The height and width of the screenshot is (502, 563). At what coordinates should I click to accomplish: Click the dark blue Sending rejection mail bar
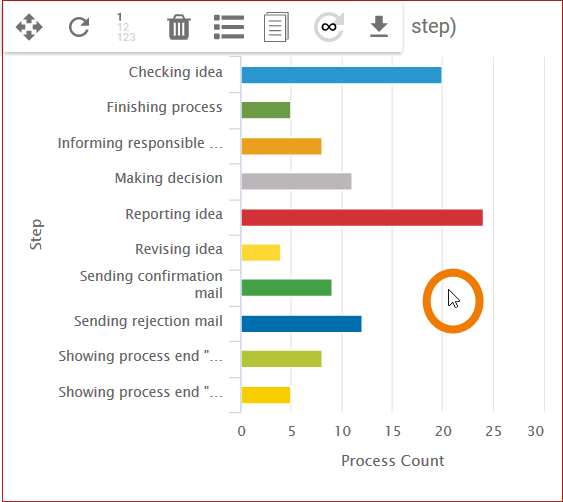[x=302, y=324]
